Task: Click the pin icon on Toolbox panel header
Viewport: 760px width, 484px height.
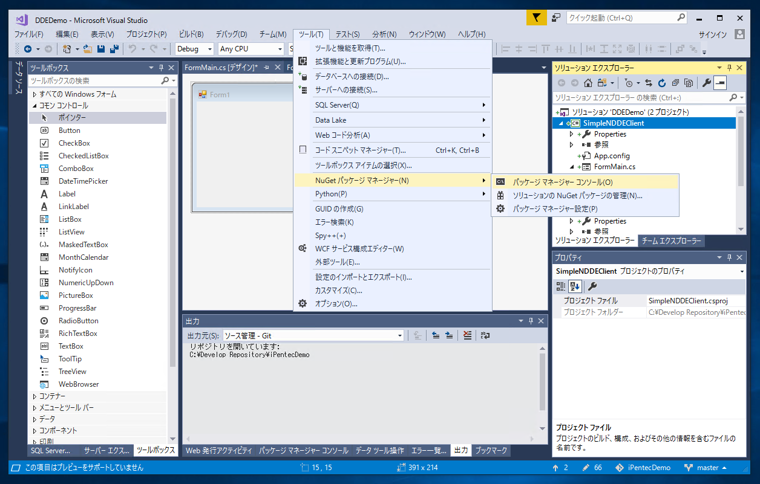Action: (161, 68)
